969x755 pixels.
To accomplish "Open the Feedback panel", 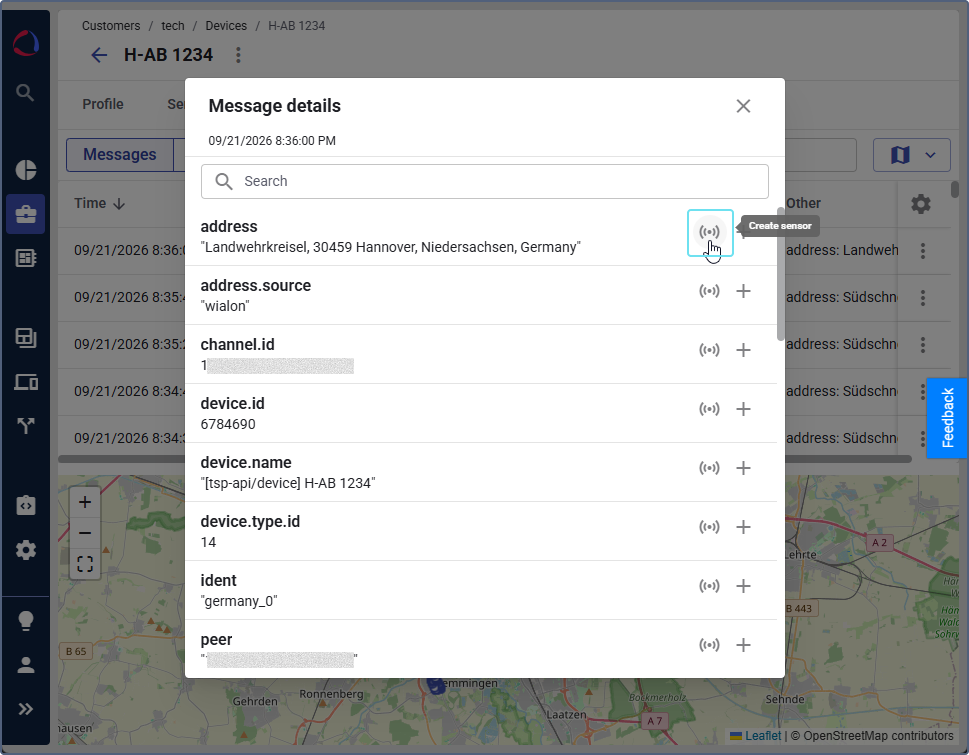I will click(x=947, y=418).
